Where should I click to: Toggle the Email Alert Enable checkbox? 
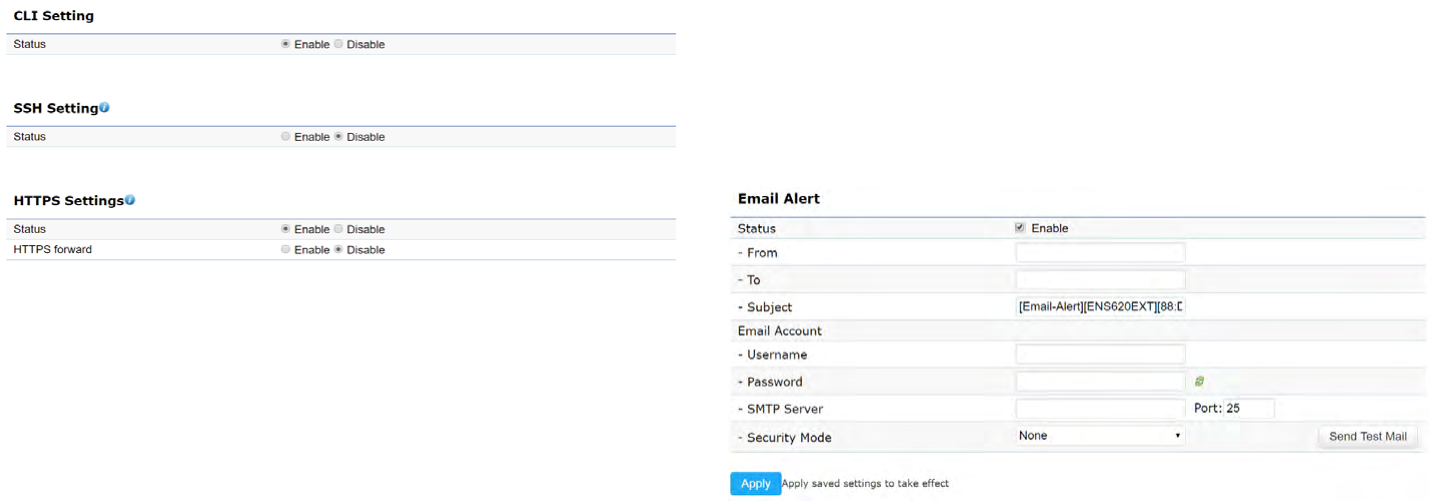point(1021,228)
